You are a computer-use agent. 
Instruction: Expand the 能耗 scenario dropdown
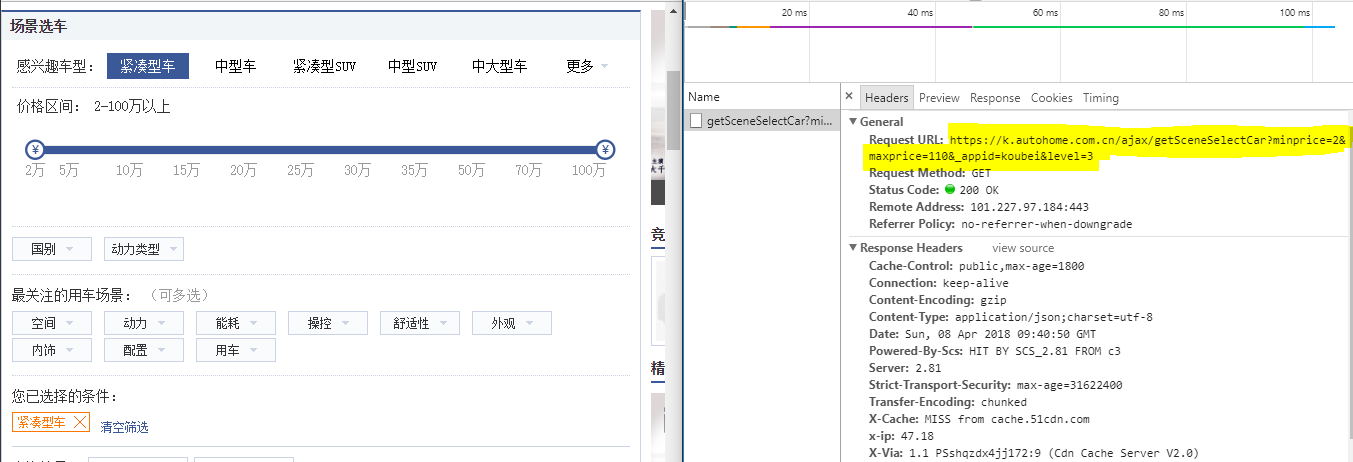[236, 323]
